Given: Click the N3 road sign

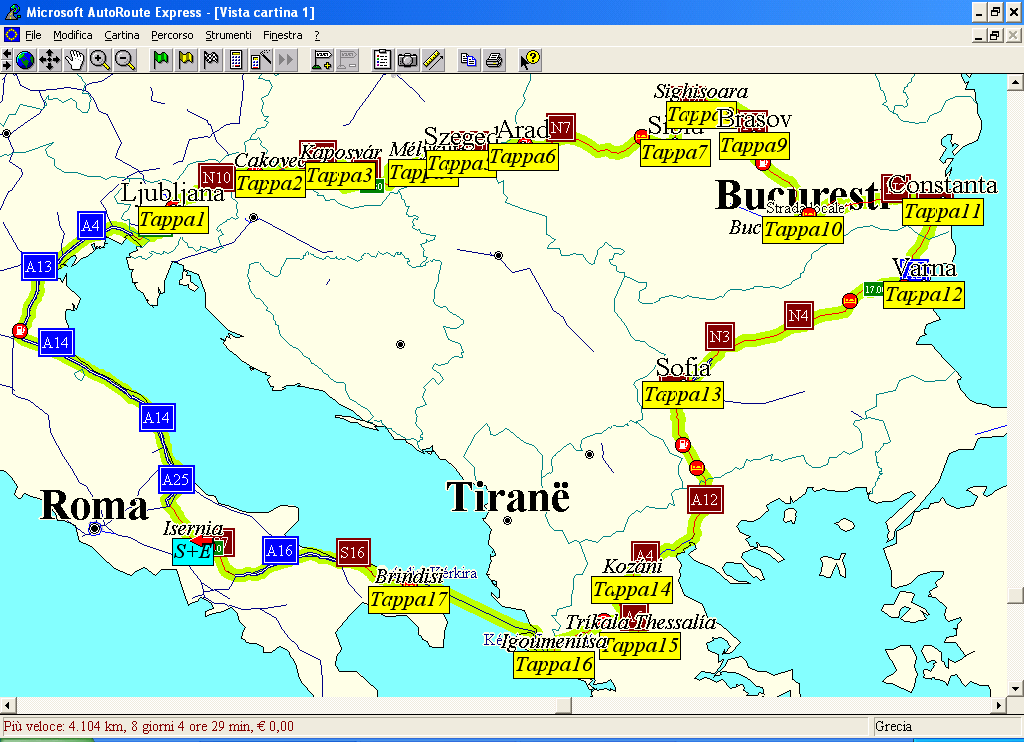Looking at the screenshot, I should click(x=720, y=337).
